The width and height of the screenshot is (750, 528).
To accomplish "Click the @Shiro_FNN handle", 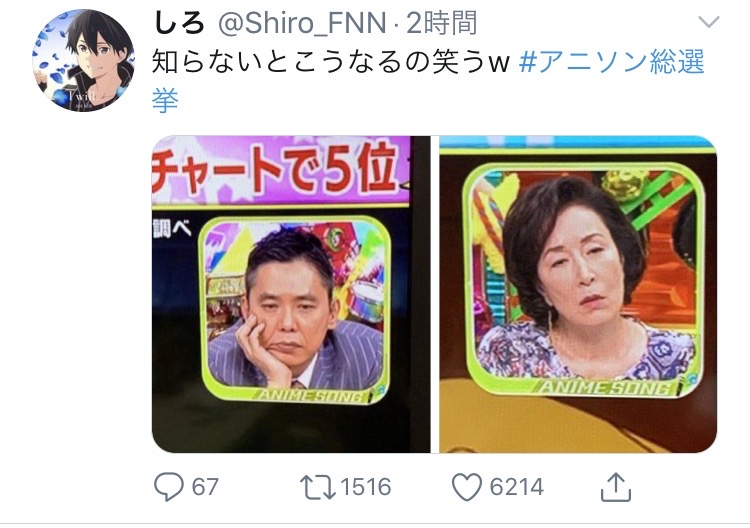I will (x=302, y=23).
